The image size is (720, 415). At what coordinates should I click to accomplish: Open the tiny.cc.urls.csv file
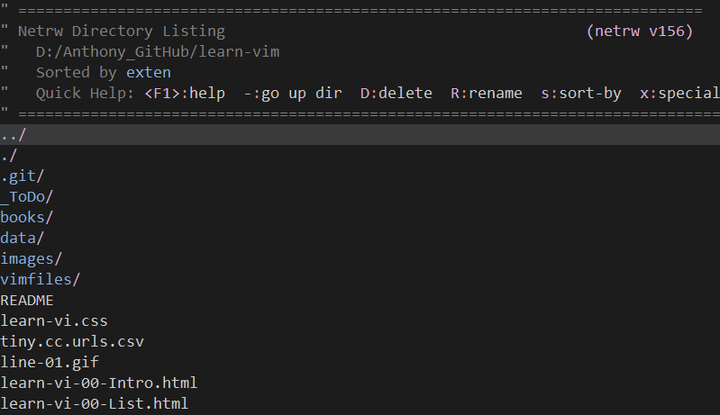click(72, 342)
